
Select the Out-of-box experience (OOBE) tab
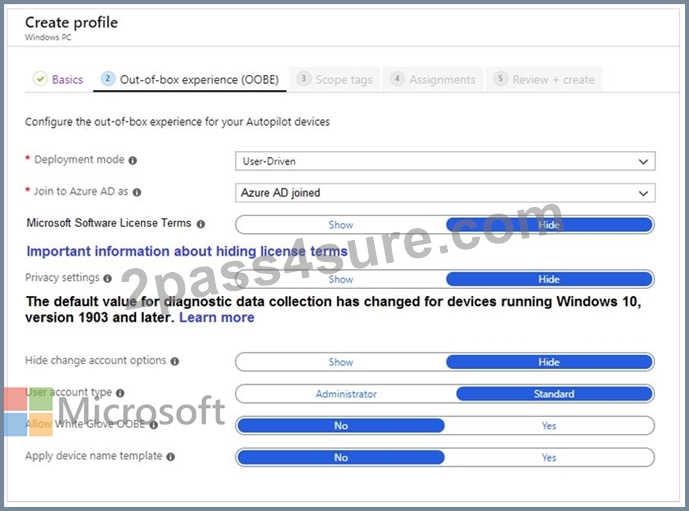[x=190, y=80]
